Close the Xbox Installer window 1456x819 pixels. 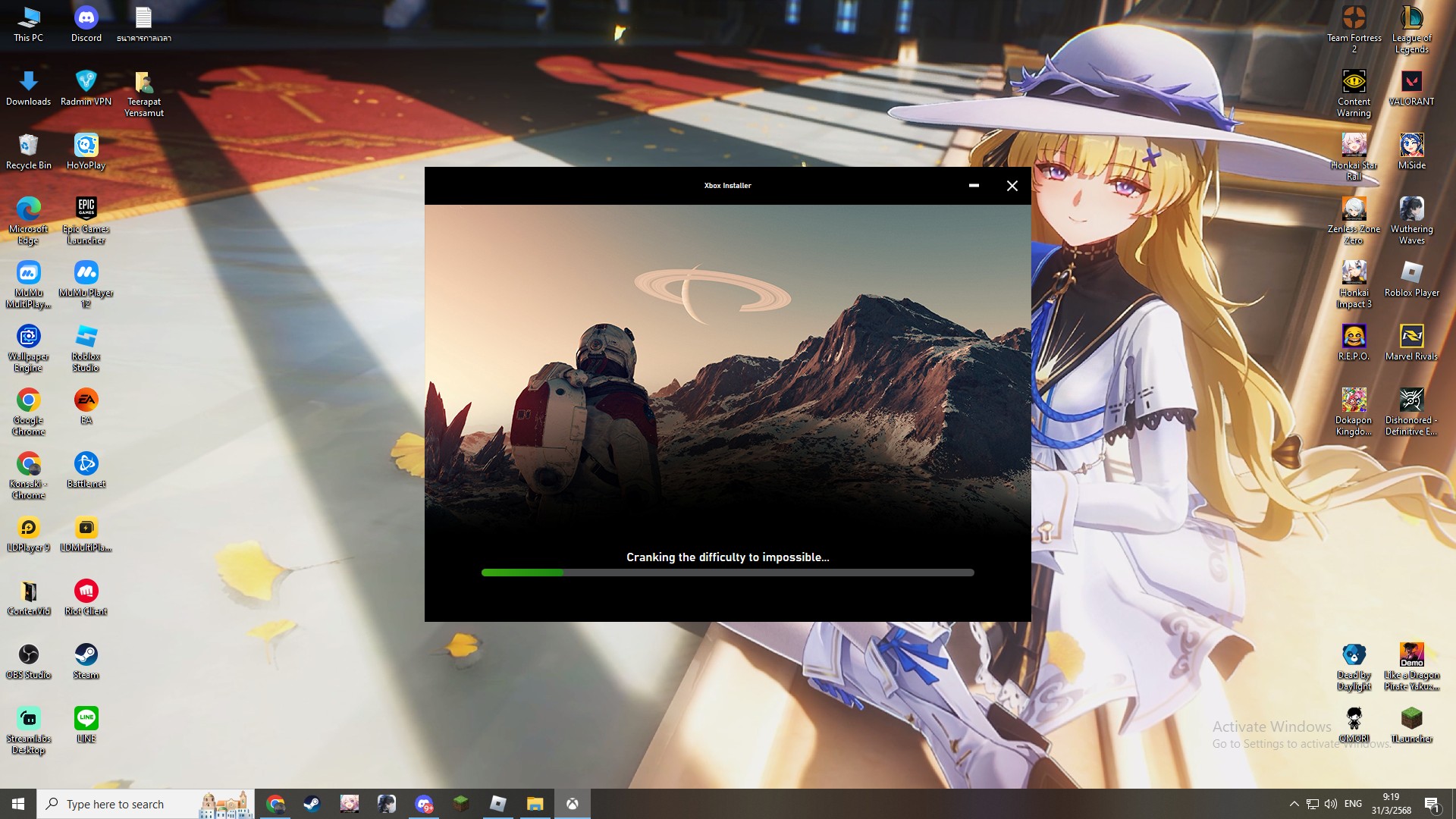pos(1012,186)
